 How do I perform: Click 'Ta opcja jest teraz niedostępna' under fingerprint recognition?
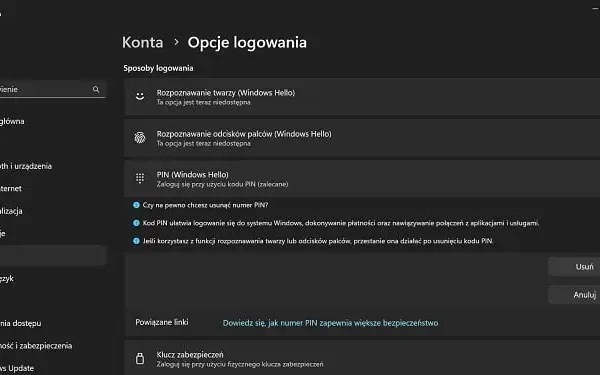(204, 143)
